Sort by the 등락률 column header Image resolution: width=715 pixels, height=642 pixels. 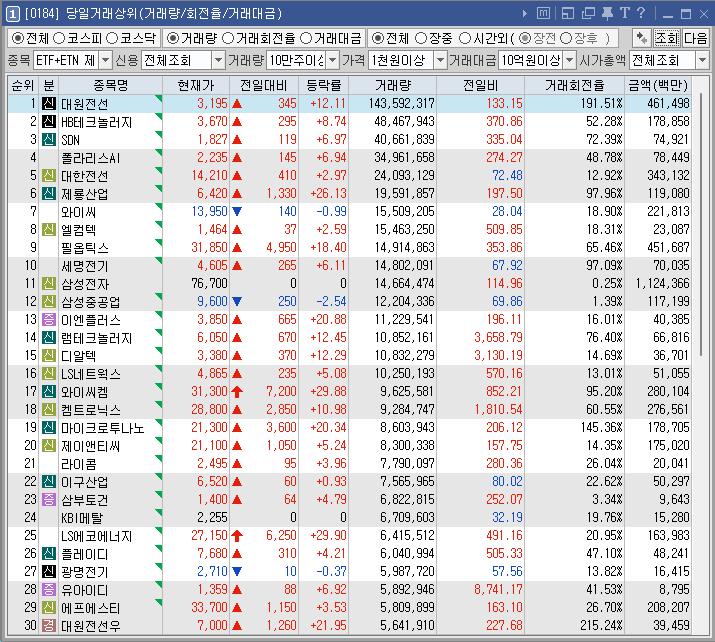(323, 85)
